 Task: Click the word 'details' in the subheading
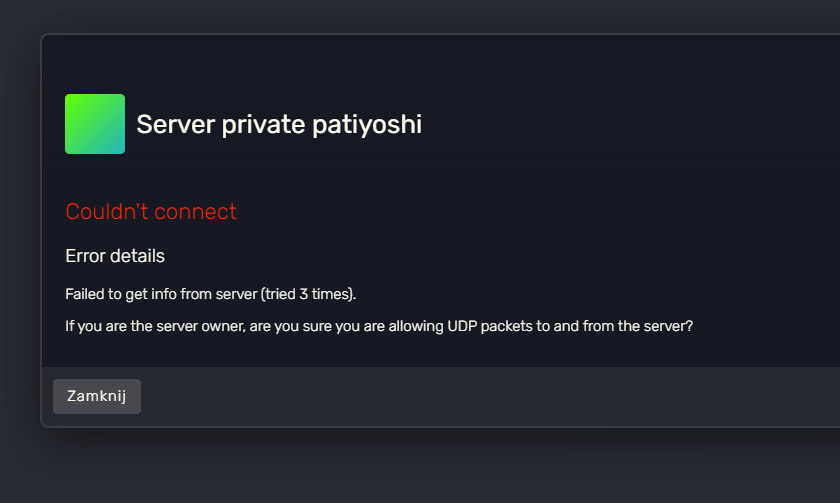138,256
